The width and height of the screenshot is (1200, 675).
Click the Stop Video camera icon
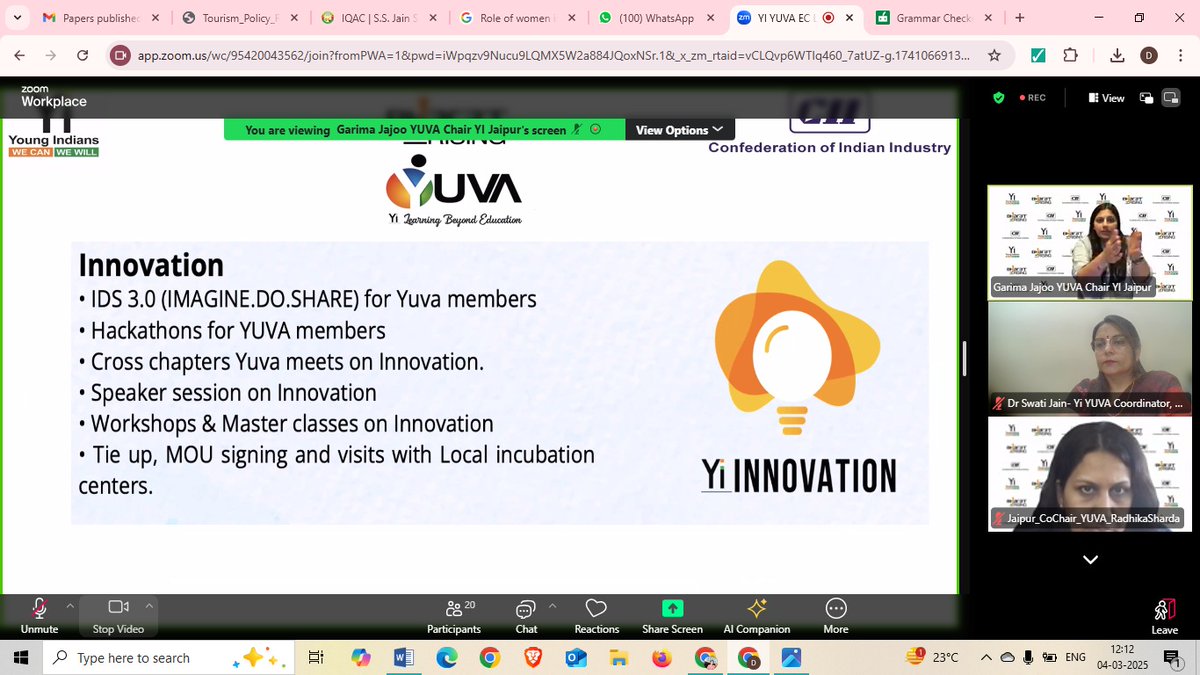tap(118, 607)
